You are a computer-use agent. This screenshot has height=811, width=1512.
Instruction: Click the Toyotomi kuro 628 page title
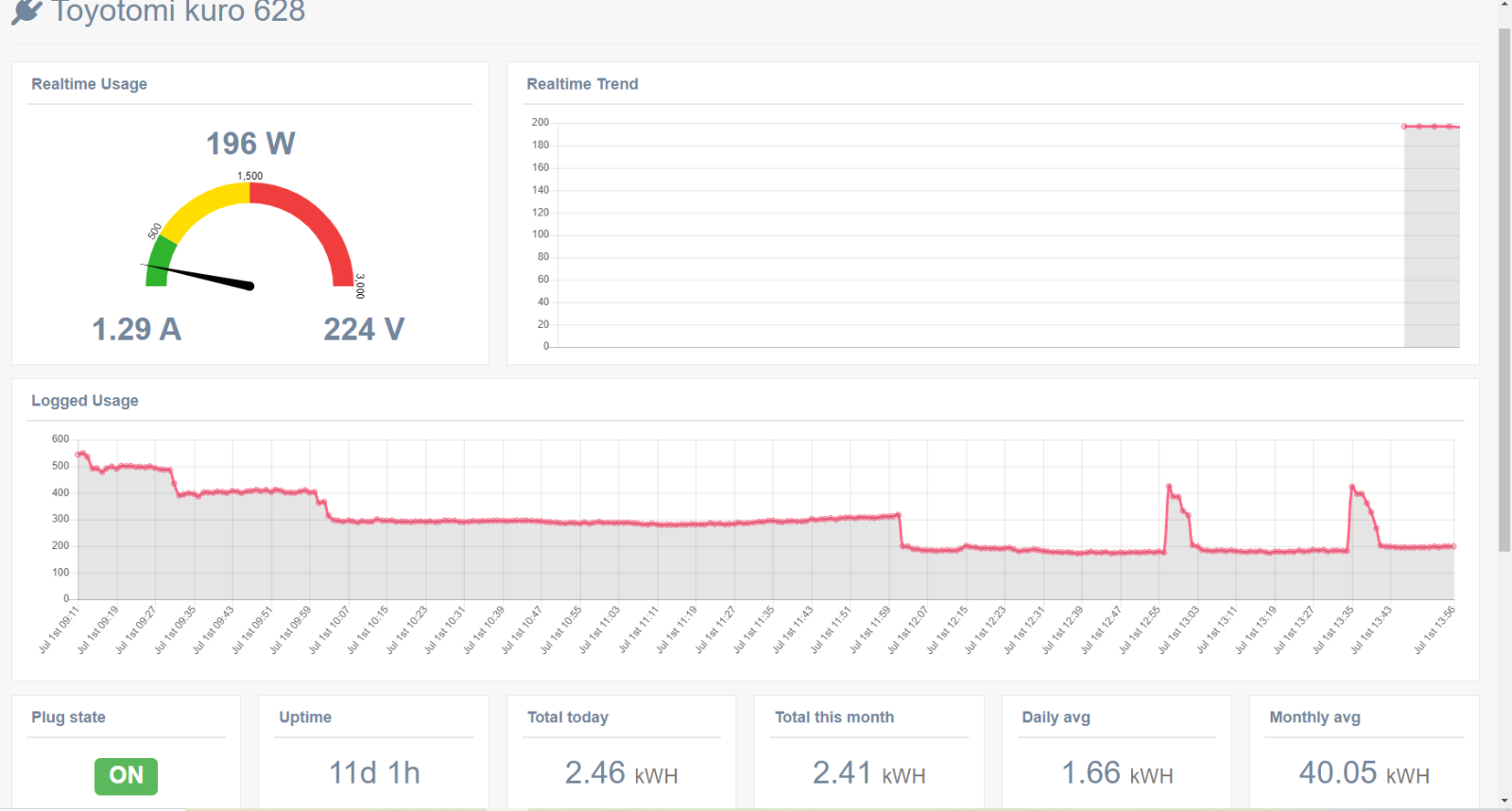pos(179,11)
